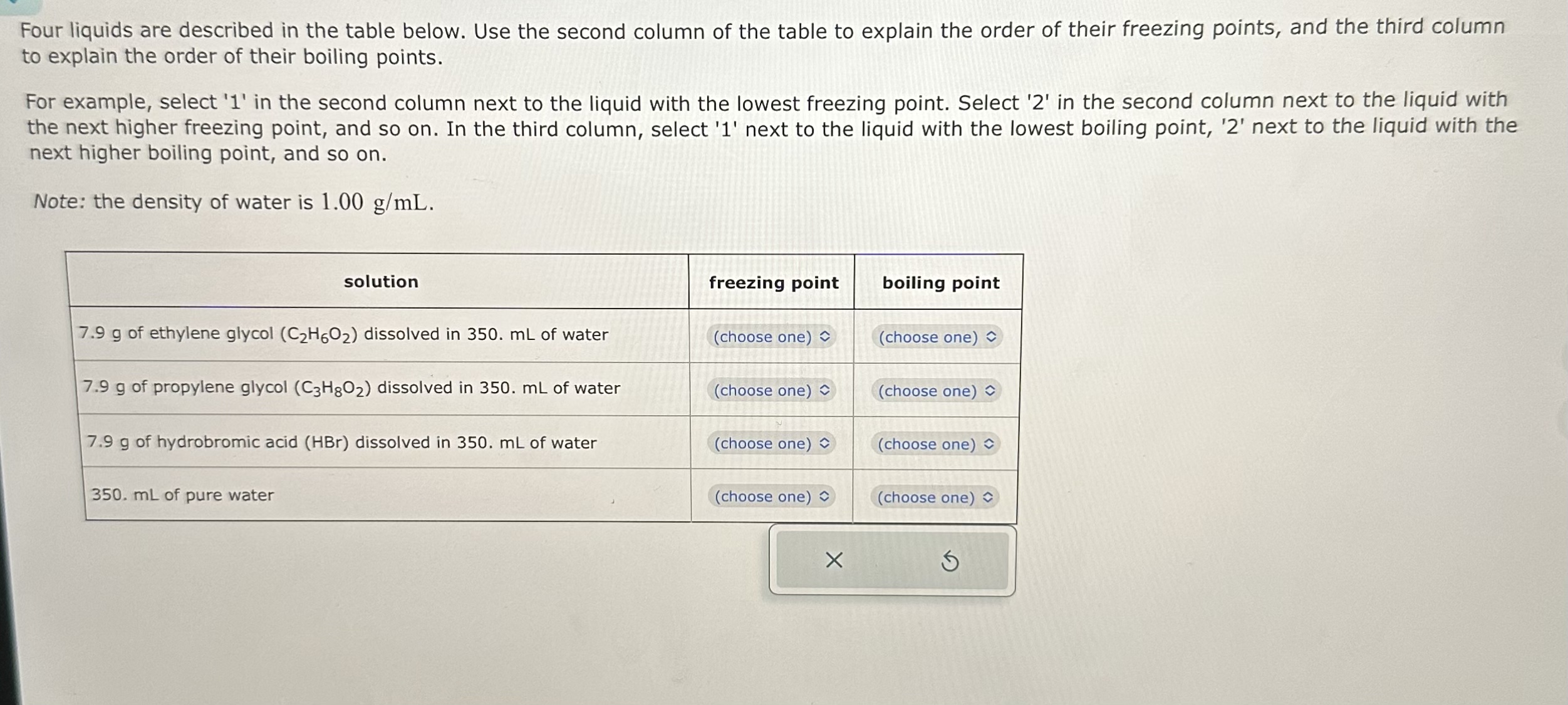Open boiling point dropdown for pure water
The width and height of the screenshot is (1568, 705).
(x=938, y=497)
